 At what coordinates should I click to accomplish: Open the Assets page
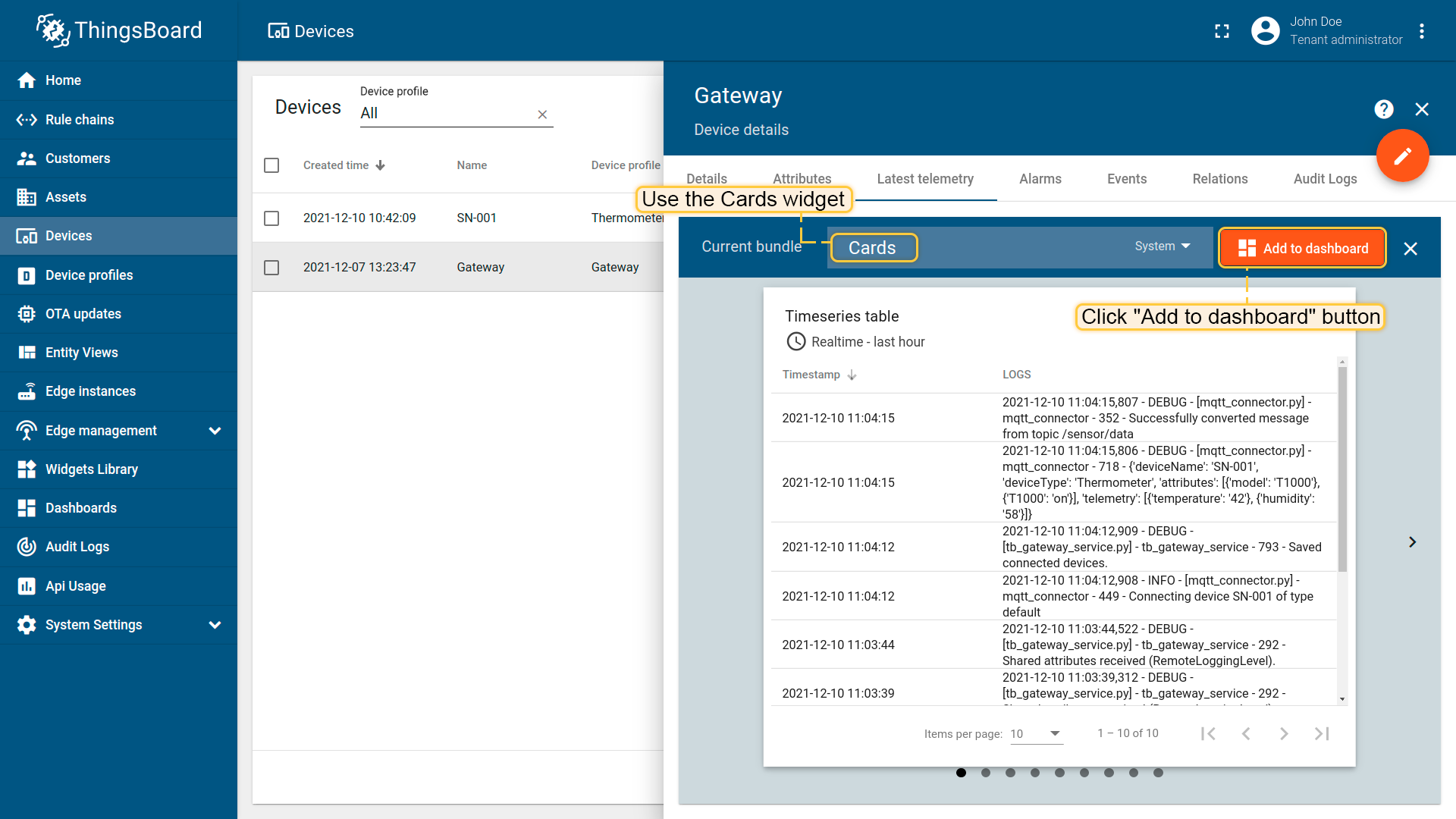click(x=118, y=197)
